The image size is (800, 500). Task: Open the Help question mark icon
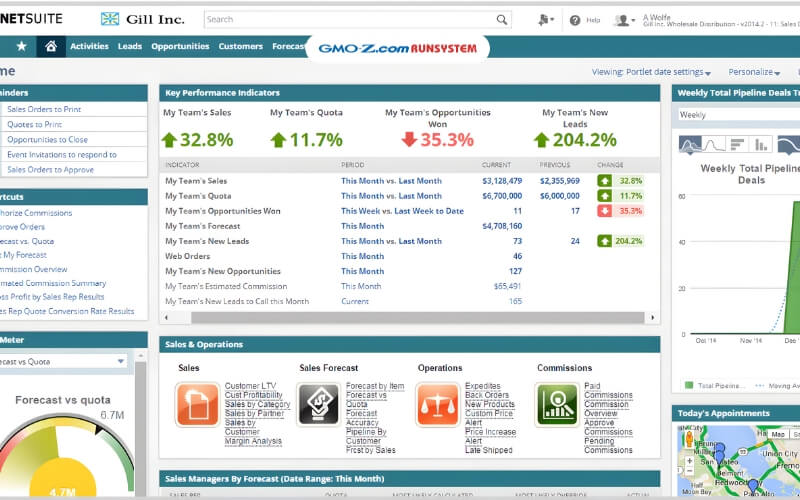(x=575, y=20)
